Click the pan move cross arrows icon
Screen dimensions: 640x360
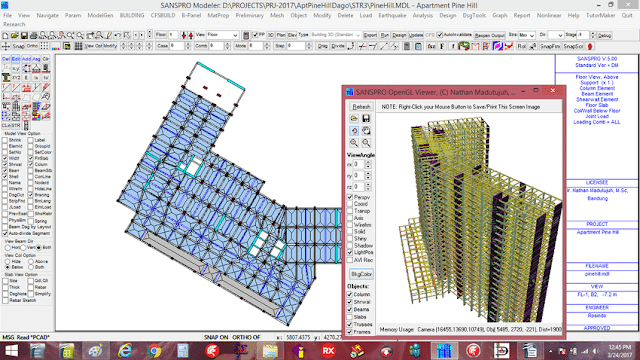coord(6,46)
